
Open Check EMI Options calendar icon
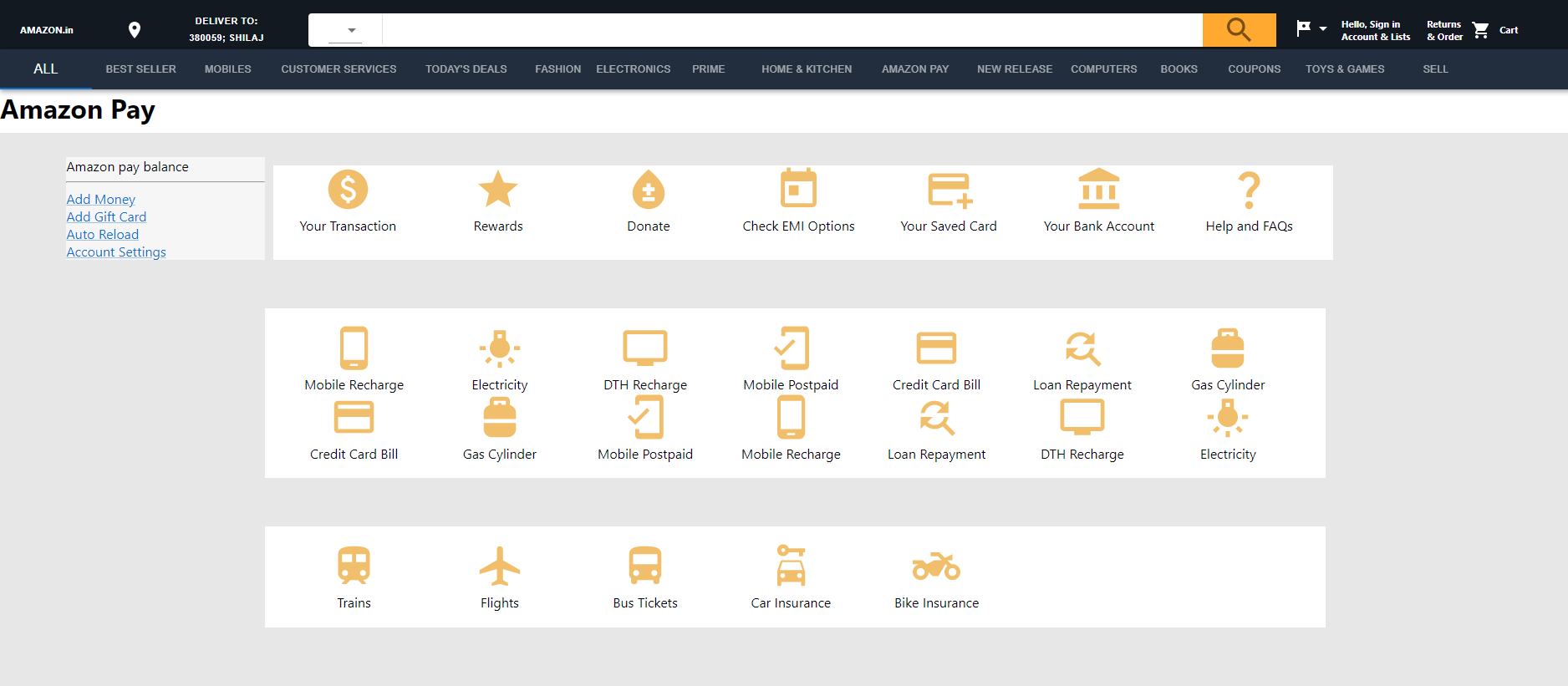[798, 188]
